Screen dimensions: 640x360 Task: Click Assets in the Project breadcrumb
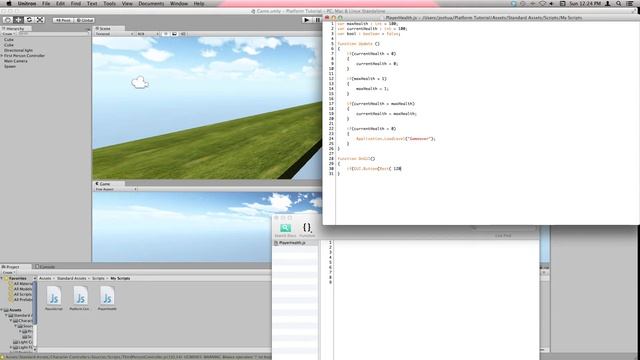pyautogui.click(x=45, y=278)
